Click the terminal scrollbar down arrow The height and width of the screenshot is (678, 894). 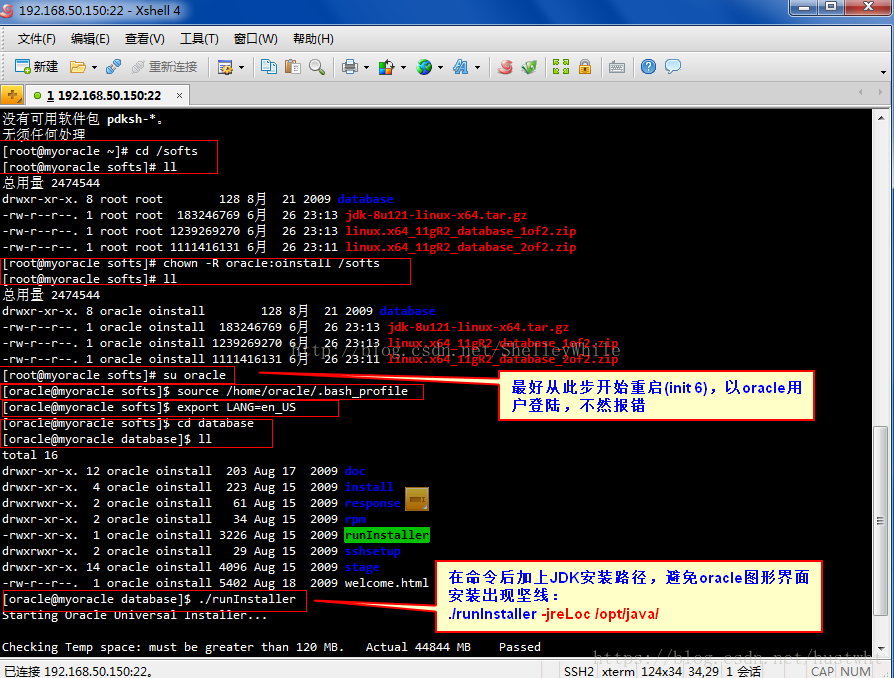(881, 648)
